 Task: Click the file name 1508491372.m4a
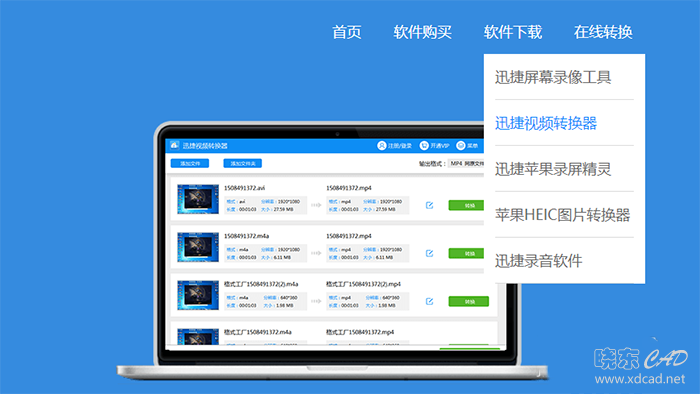246,236
